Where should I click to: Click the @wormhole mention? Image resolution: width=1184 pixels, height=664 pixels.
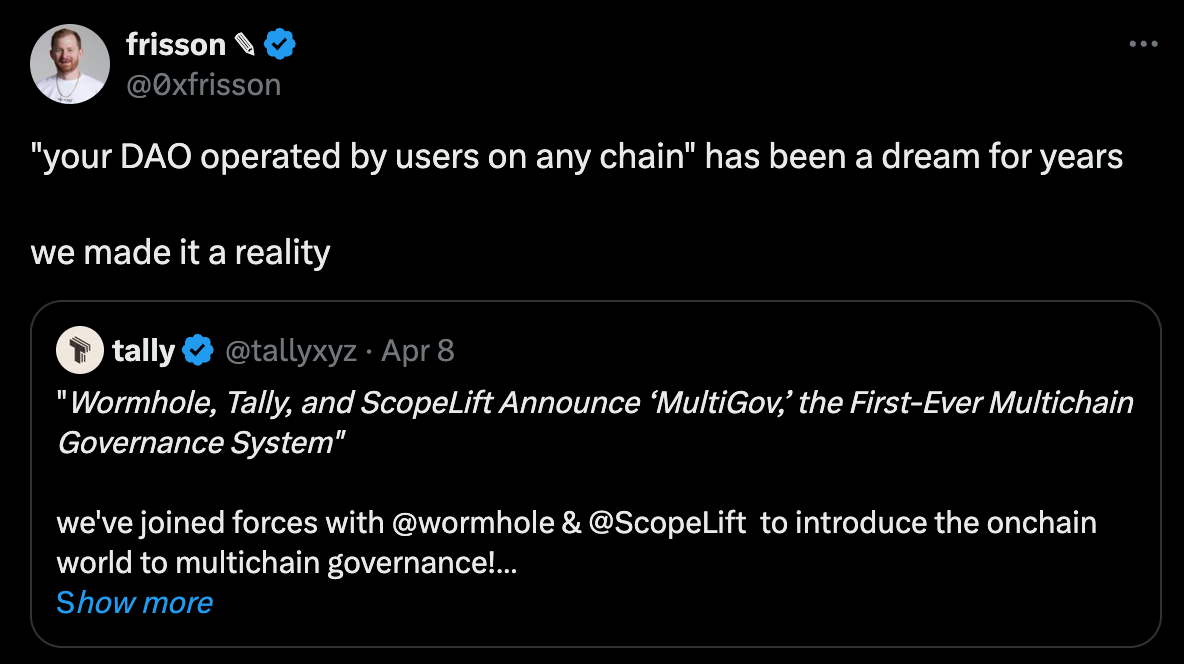(x=473, y=523)
